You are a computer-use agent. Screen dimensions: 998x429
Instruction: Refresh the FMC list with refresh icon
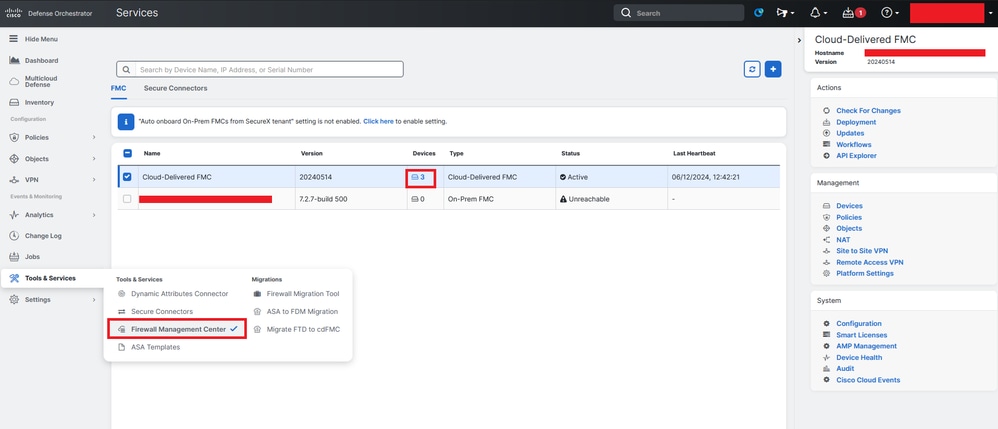752,69
